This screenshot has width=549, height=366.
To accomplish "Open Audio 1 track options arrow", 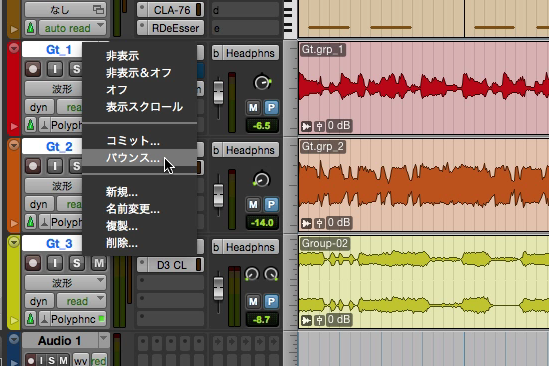I will tap(104, 339).
